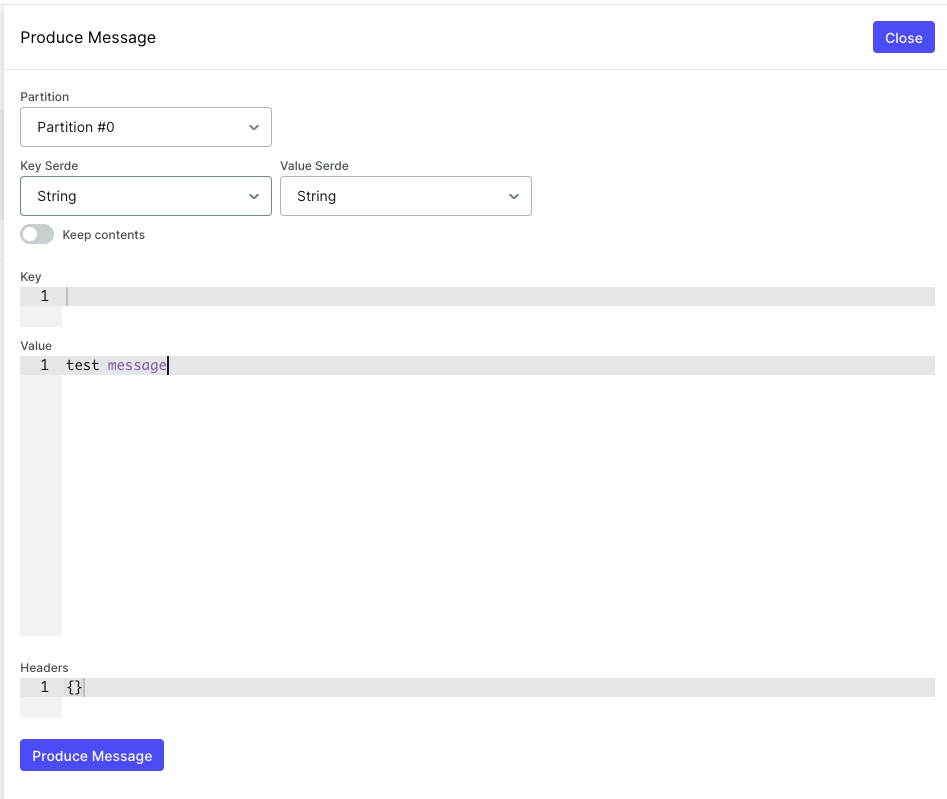
Task: Click the Headers section label
Action: click(44, 667)
